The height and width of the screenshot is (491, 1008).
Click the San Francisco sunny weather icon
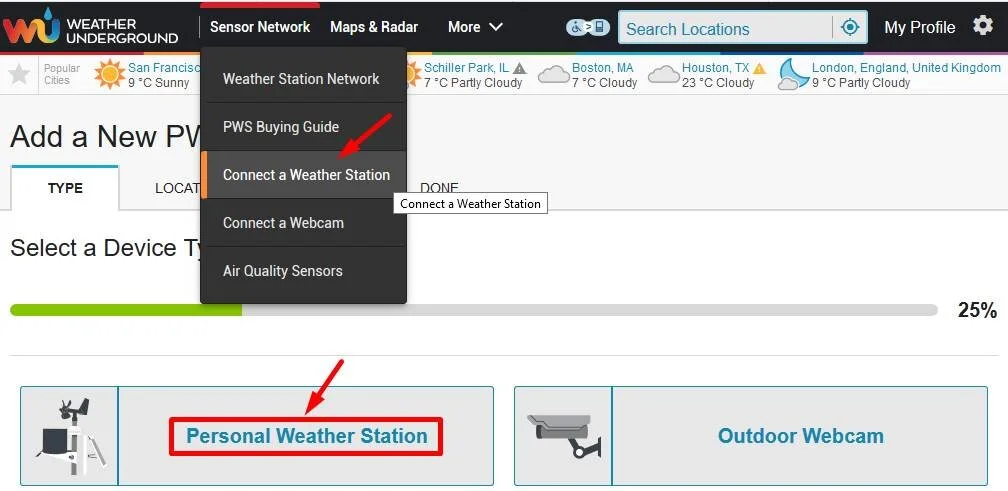[109, 74]
